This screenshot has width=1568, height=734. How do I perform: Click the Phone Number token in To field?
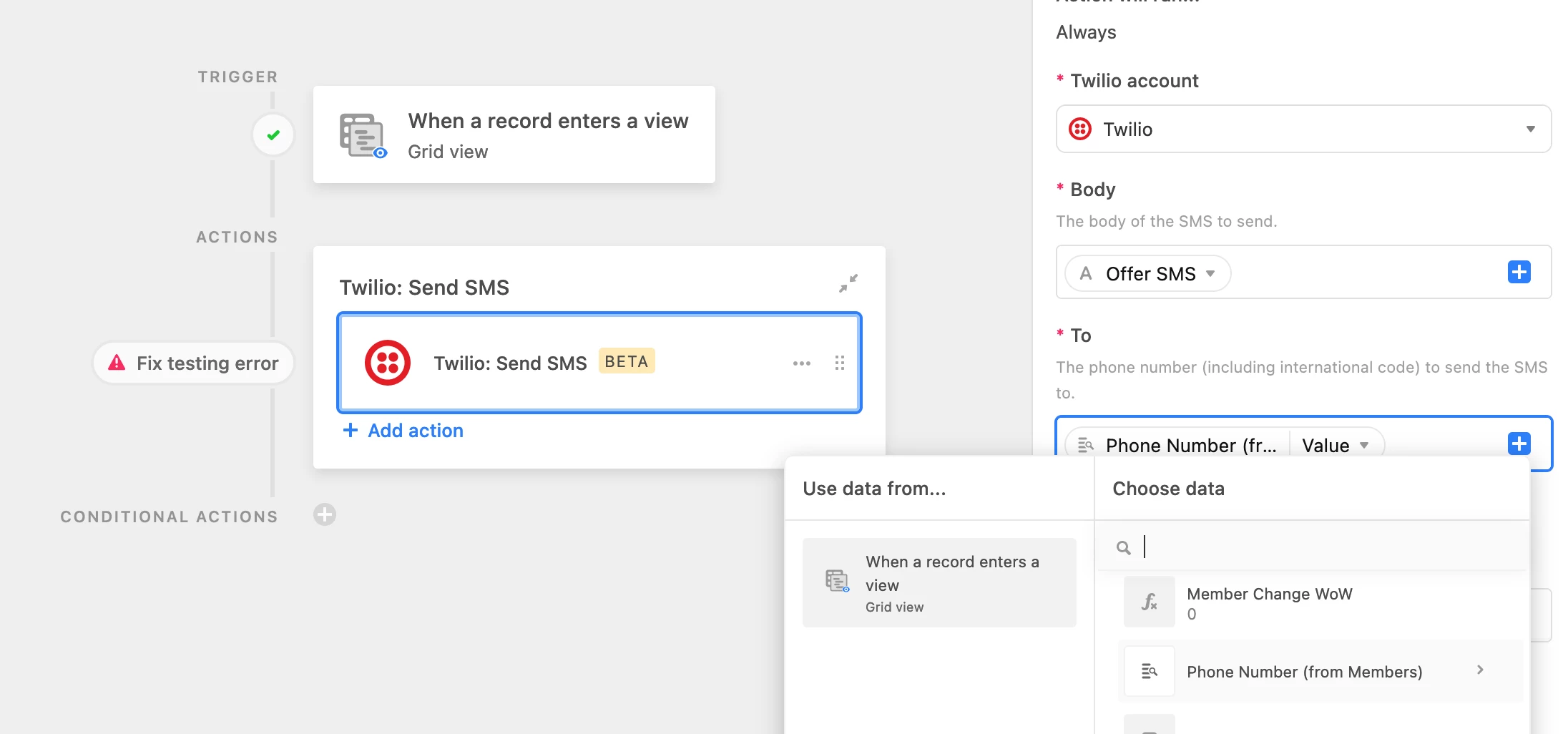[1191, 446]
